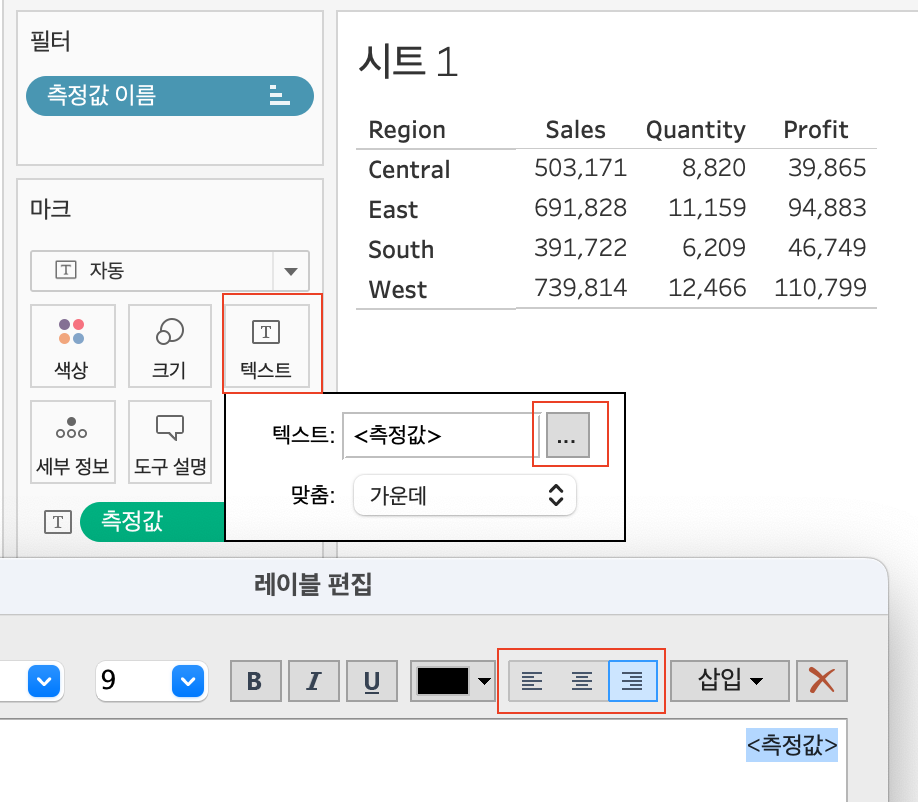Apply center alignment in the label editor
Image resolution: width=918 pixels, height=802 pixels.
581,681
